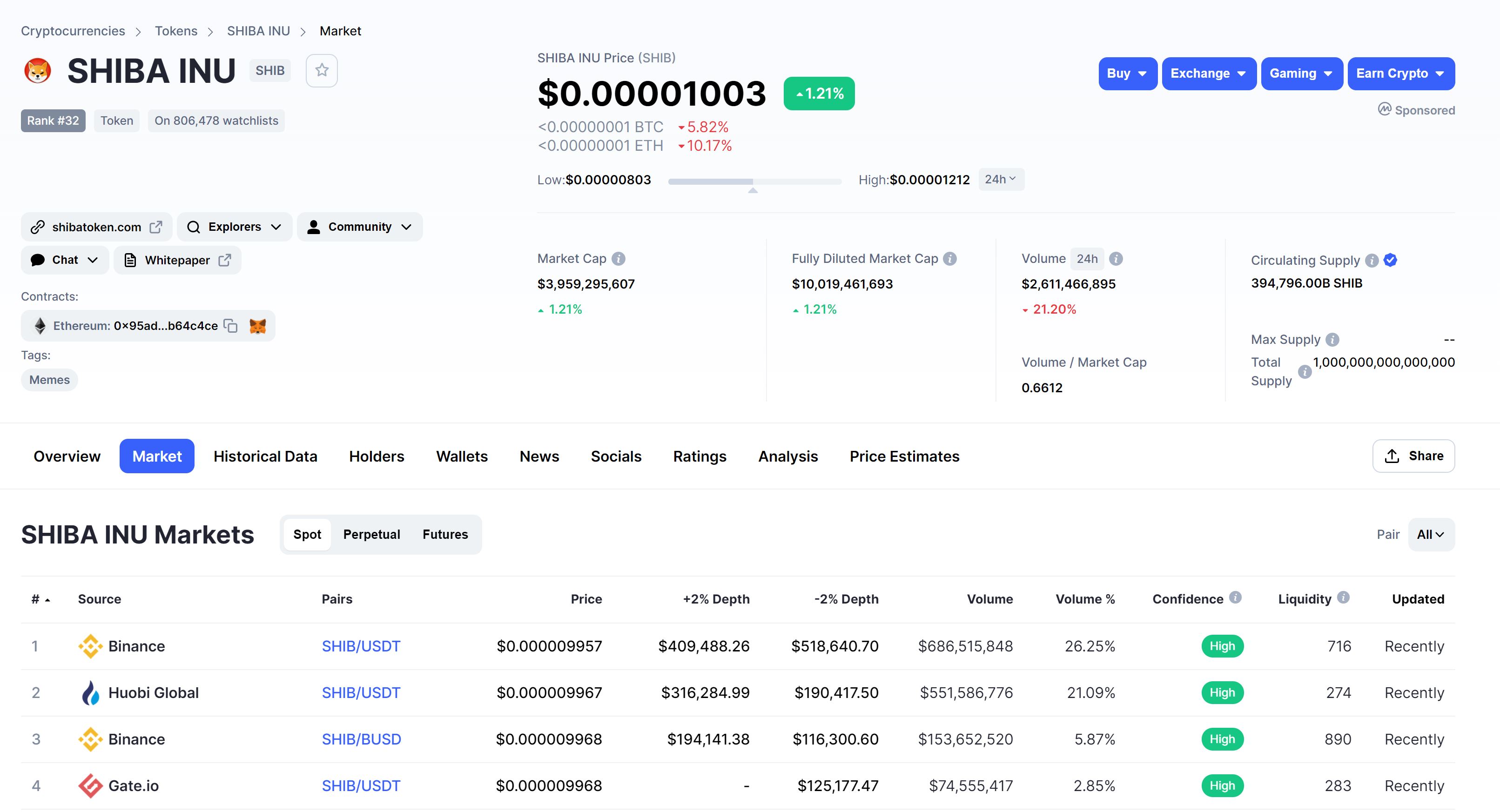Screen dimensions: 1500x812
Task: Click the low-high price range slider
Action: (x=754, y=181)
